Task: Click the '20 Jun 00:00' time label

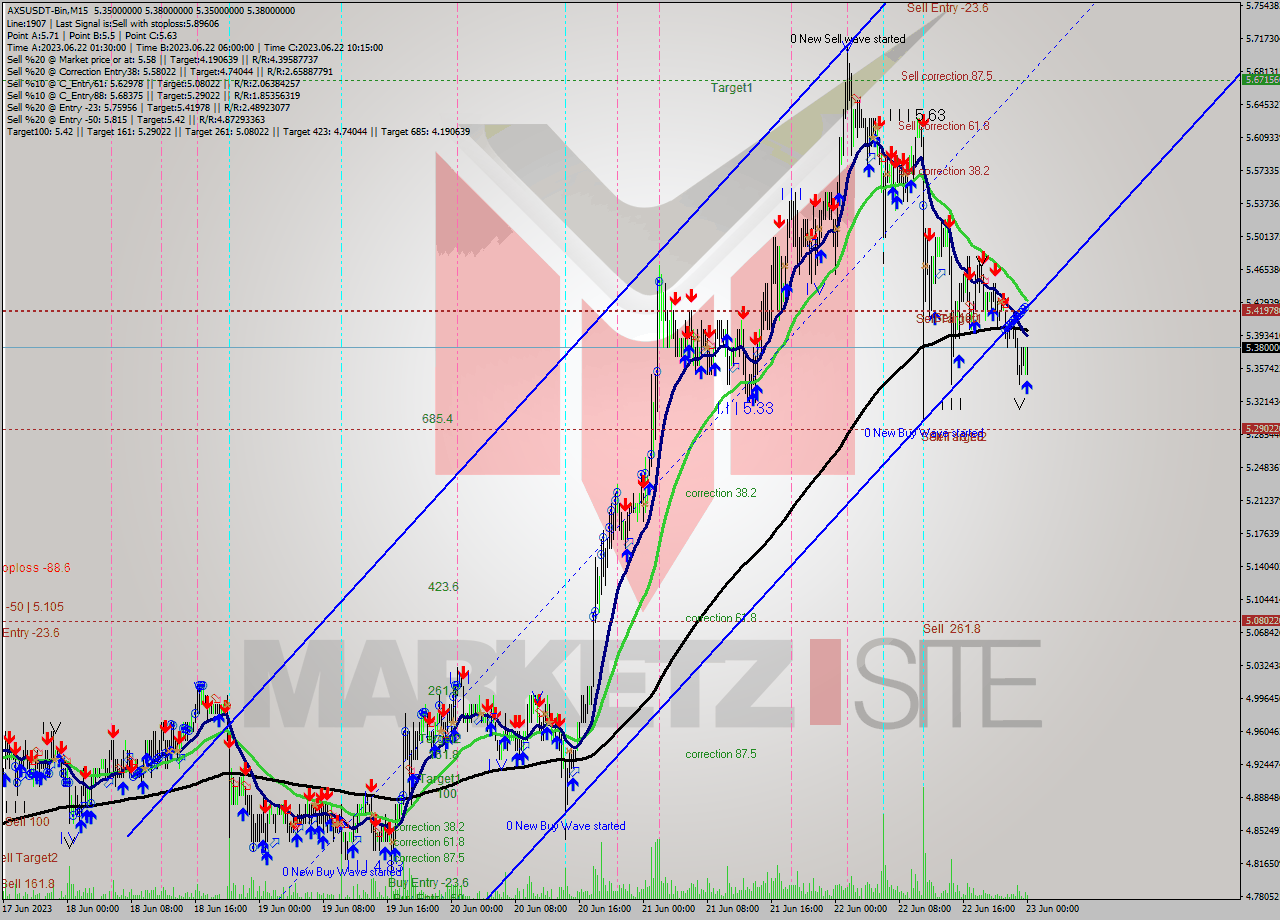Action: pos(477,909)
